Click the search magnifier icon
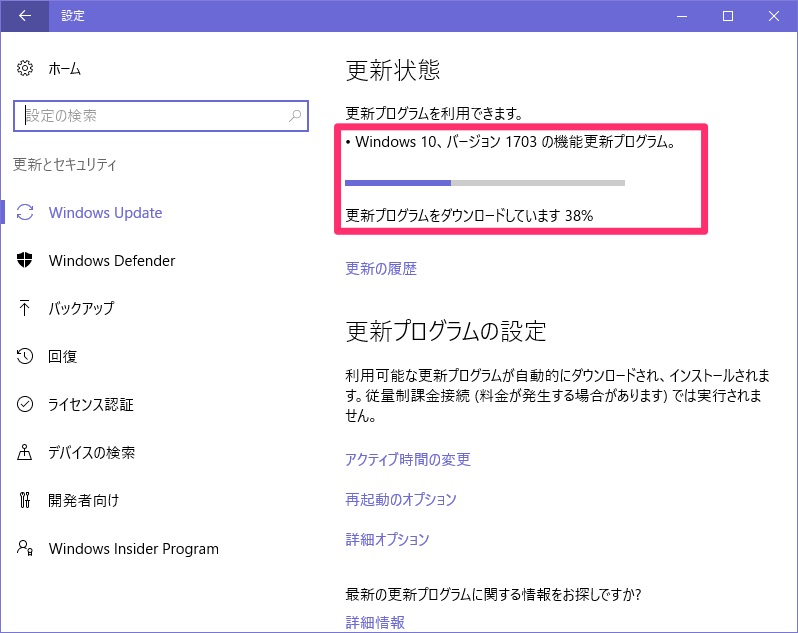 point(295,116)
